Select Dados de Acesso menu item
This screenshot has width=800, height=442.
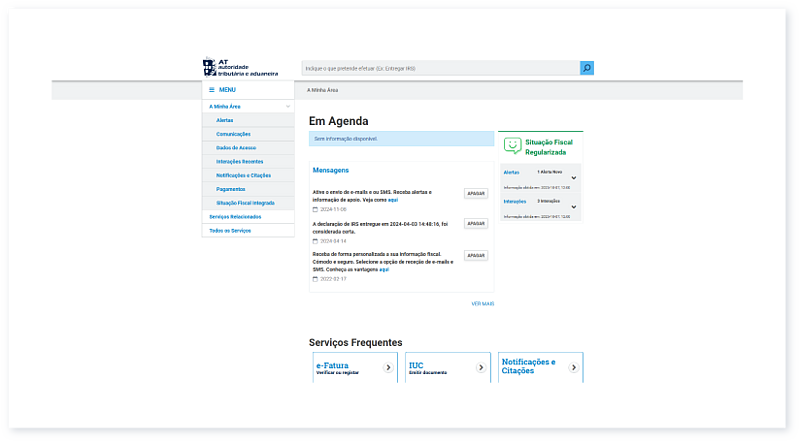235,147
